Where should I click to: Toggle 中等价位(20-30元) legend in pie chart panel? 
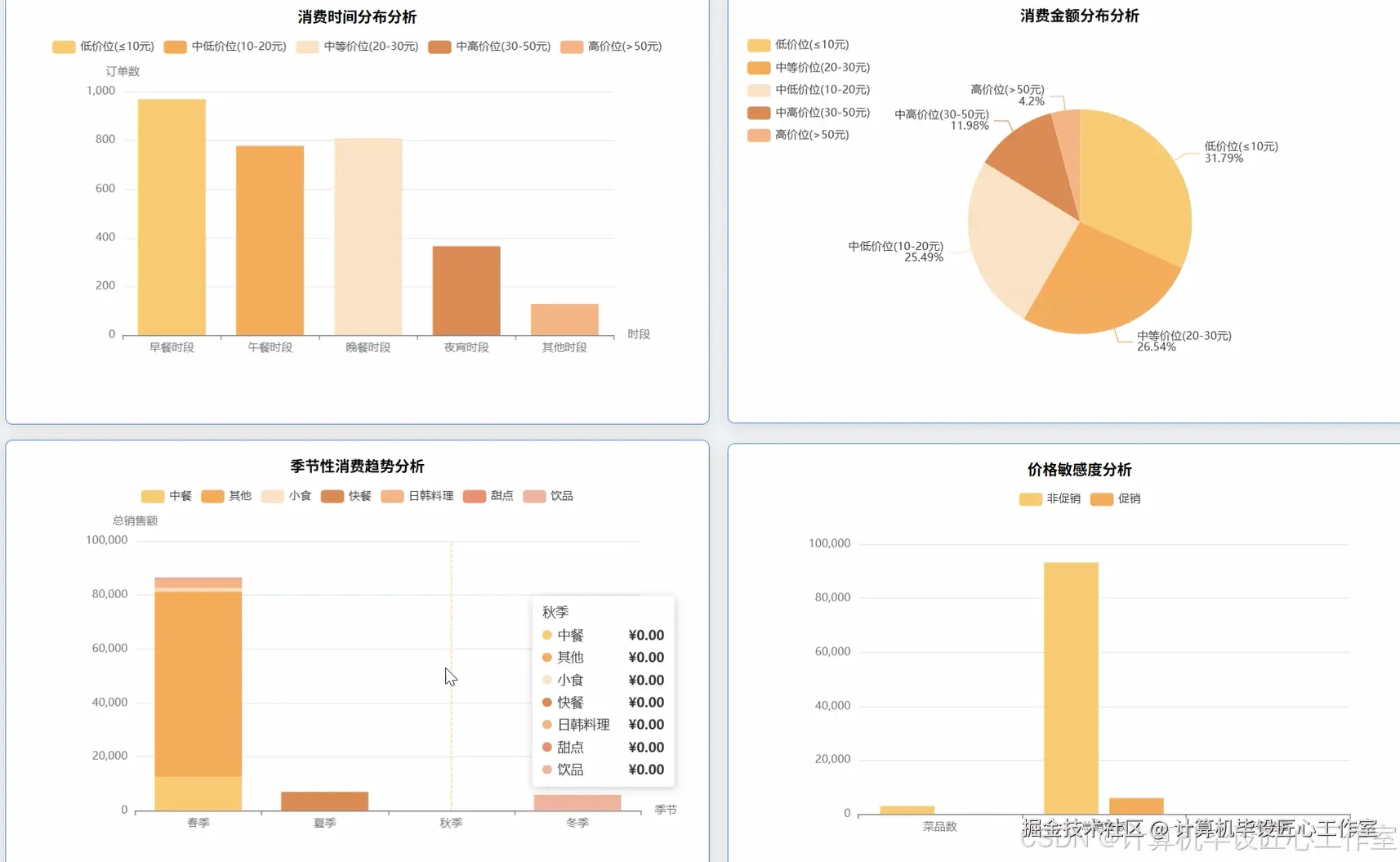(x=809, y=68)
